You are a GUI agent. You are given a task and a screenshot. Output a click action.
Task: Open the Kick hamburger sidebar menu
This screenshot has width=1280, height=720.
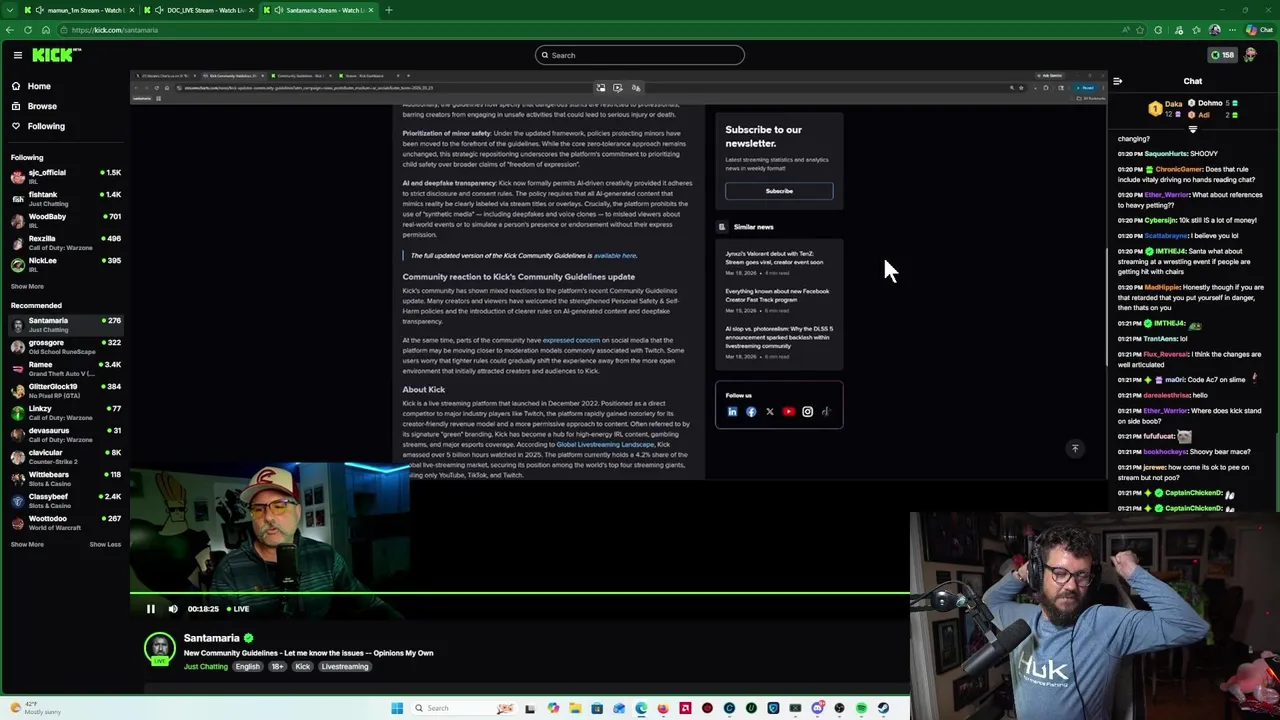coord(17,55)
